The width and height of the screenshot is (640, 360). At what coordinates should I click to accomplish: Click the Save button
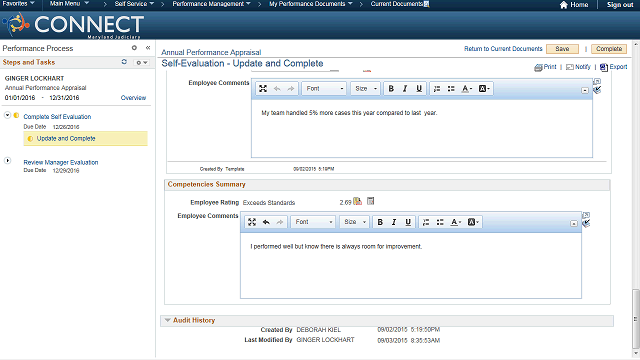[x=562, y=49]
